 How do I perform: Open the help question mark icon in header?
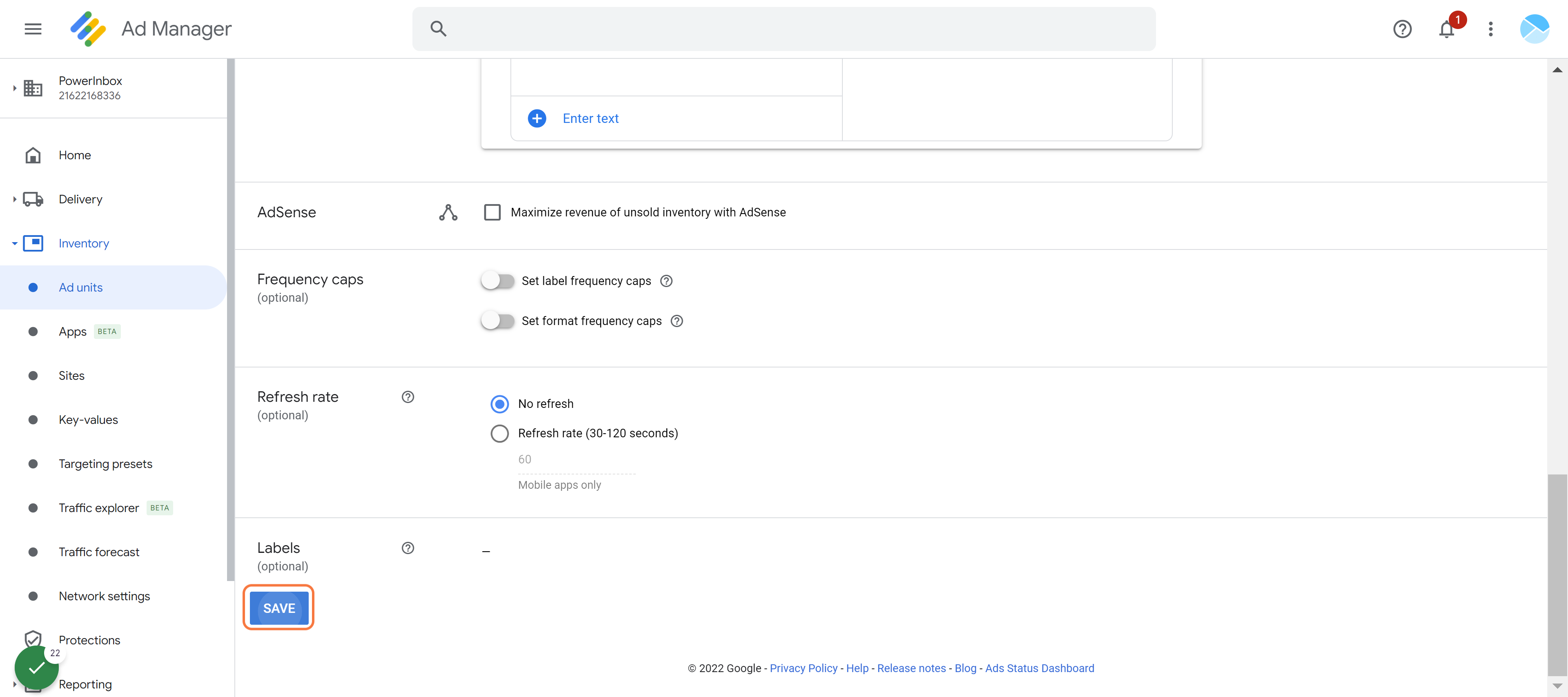tap(1402, 29)
